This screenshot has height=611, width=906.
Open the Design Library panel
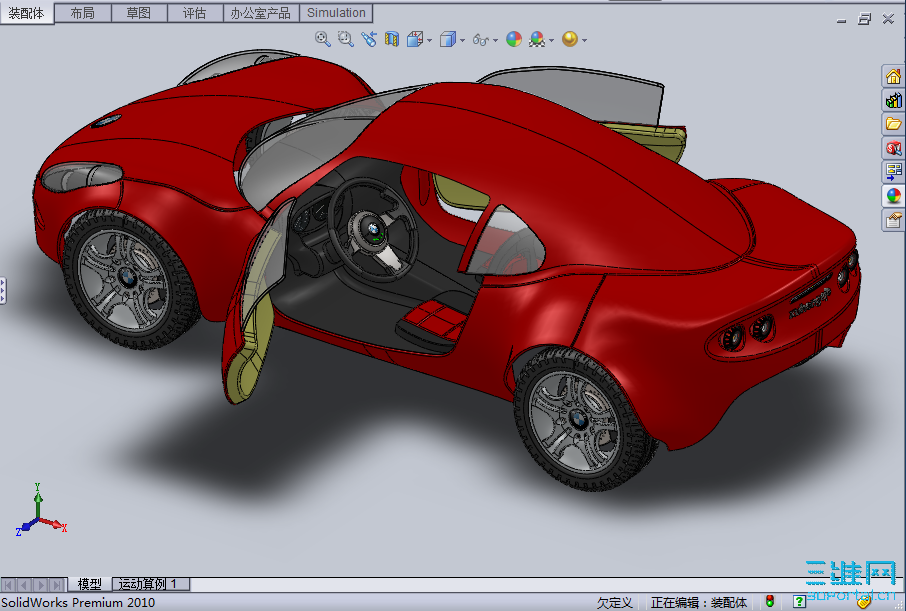pyautogui.click(x=893, y=100)
